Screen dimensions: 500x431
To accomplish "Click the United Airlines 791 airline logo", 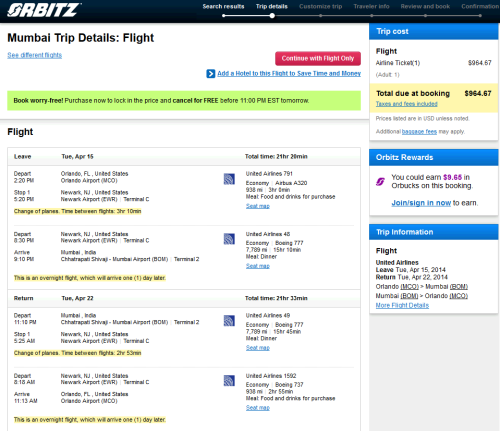I will coord(229,179).
